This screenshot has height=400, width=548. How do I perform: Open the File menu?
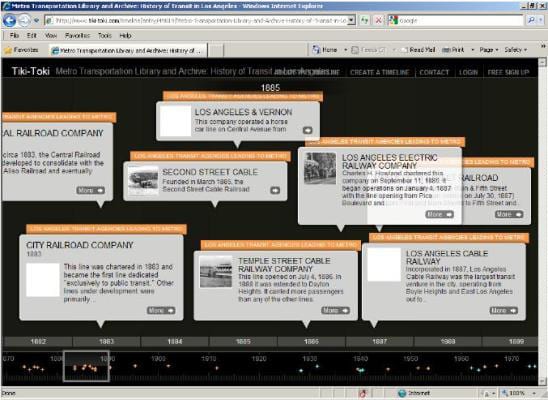tap(14, 36)
